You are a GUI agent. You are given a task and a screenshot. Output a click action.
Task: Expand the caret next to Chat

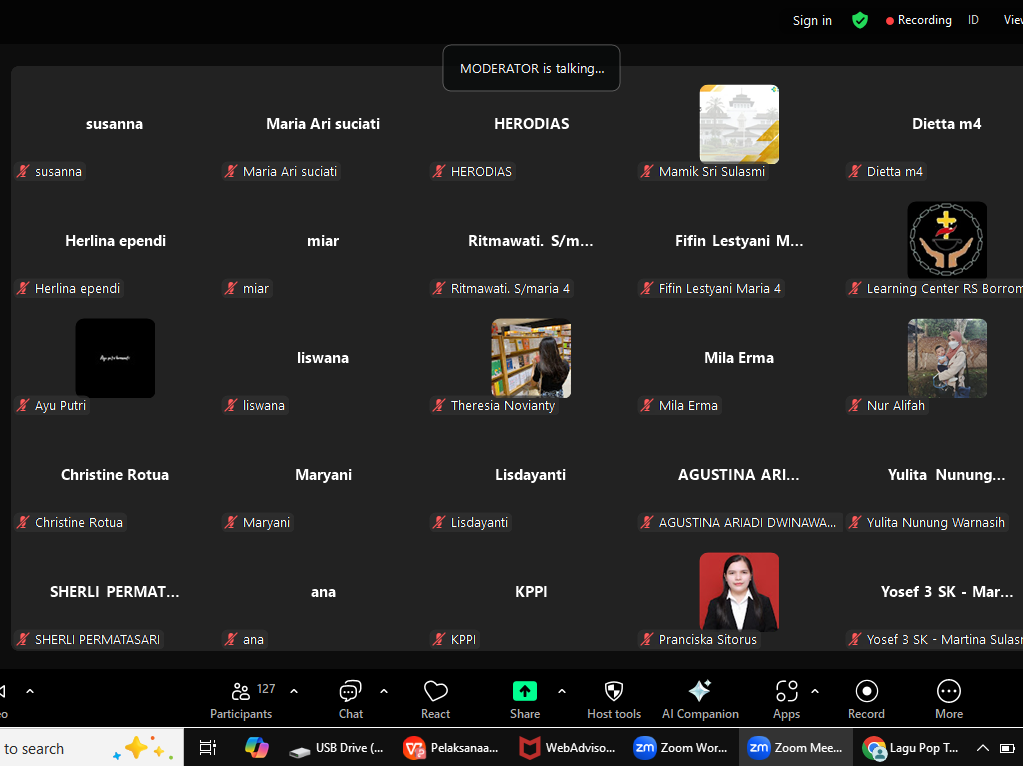[384, 691]
